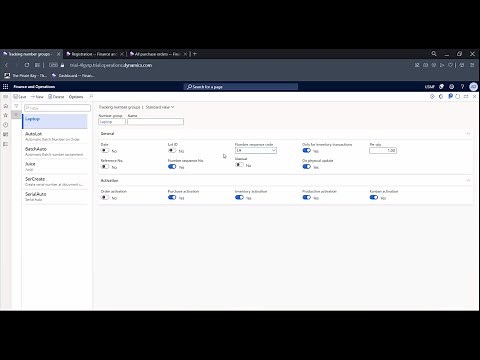
Task: Open Workspaces icon in left sidebar
Action: point(5,134)
